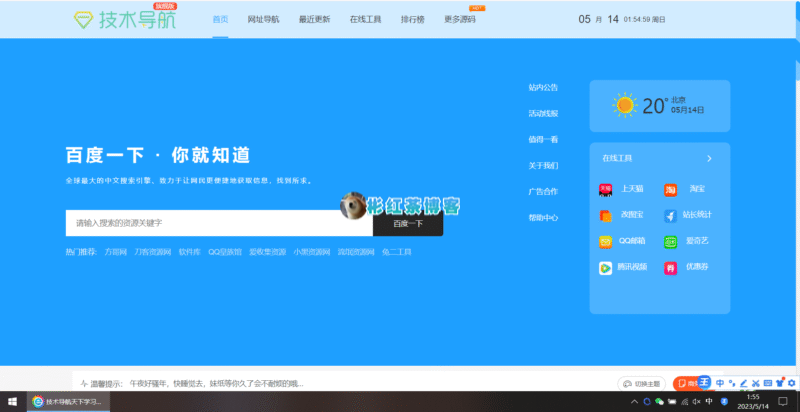This screenshot has width=800, height=412.
Task: Open the 广告合作 link
Action: [x=543, y=192]
